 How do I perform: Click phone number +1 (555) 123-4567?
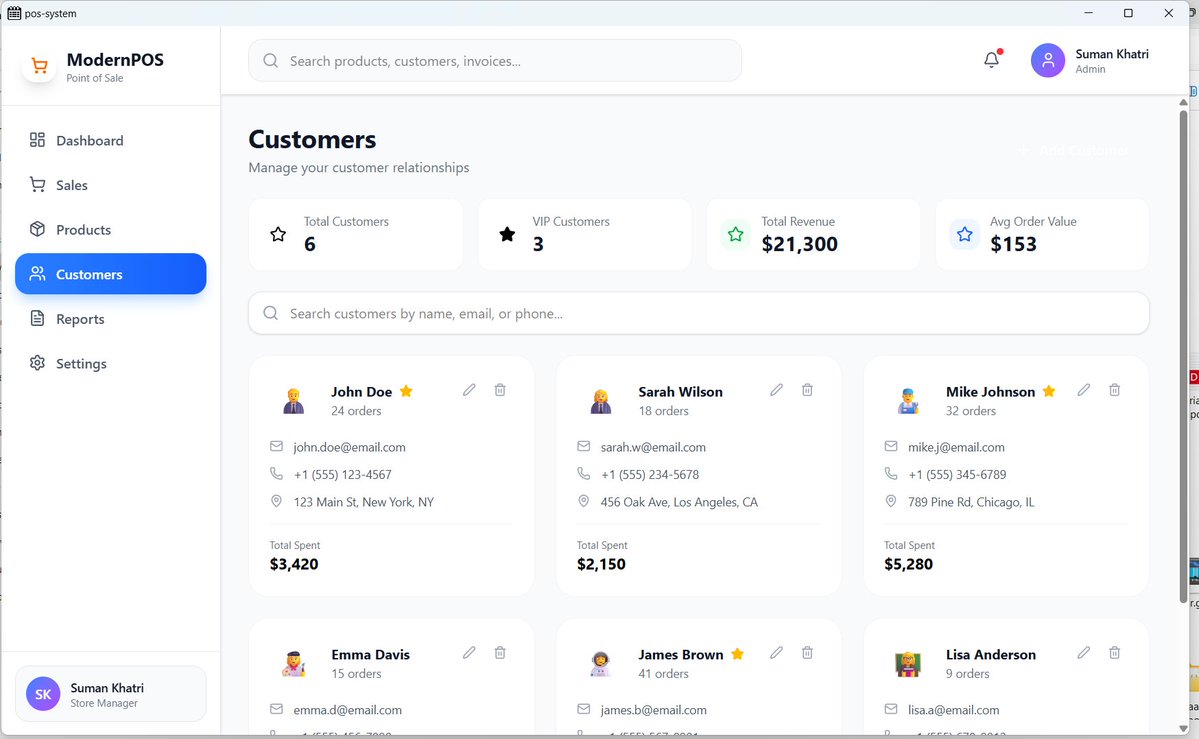pyautogui.click(x=343, y=474)
